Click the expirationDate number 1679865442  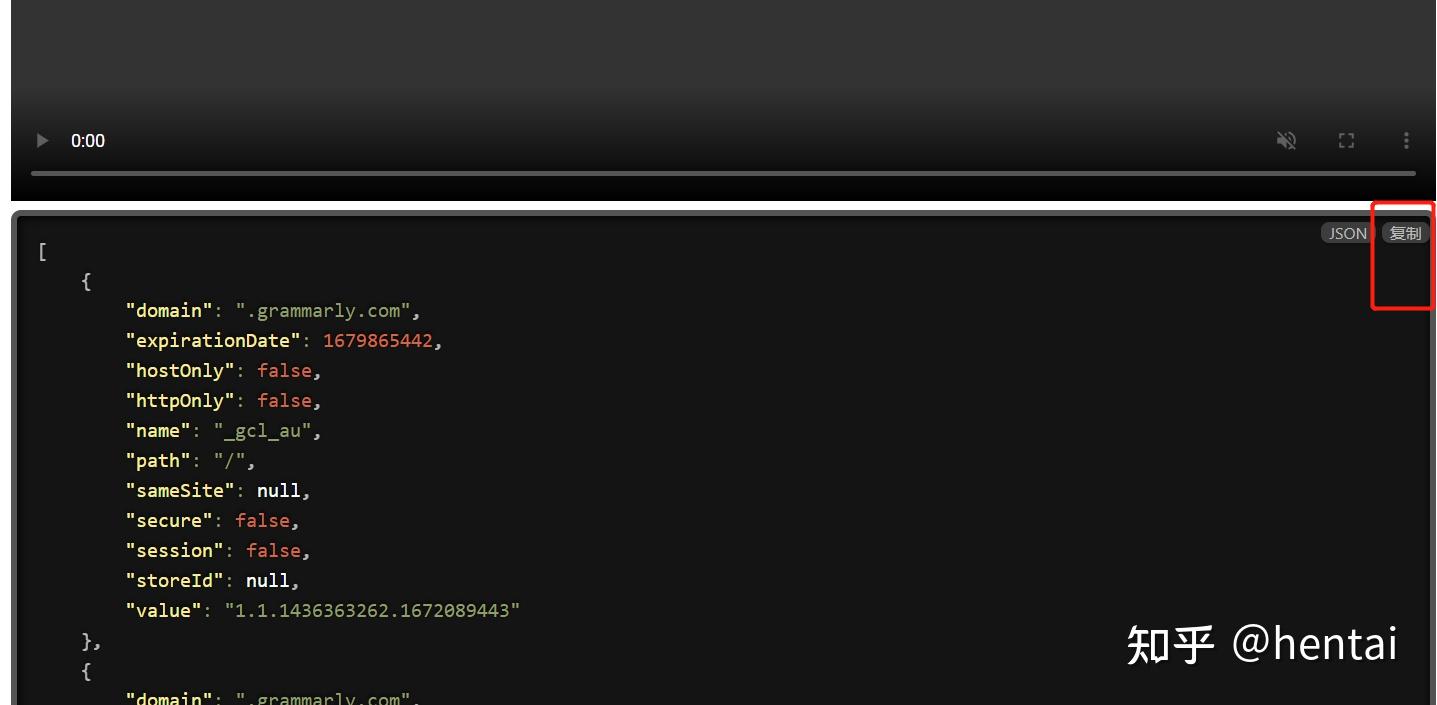(x=378, y=341)
